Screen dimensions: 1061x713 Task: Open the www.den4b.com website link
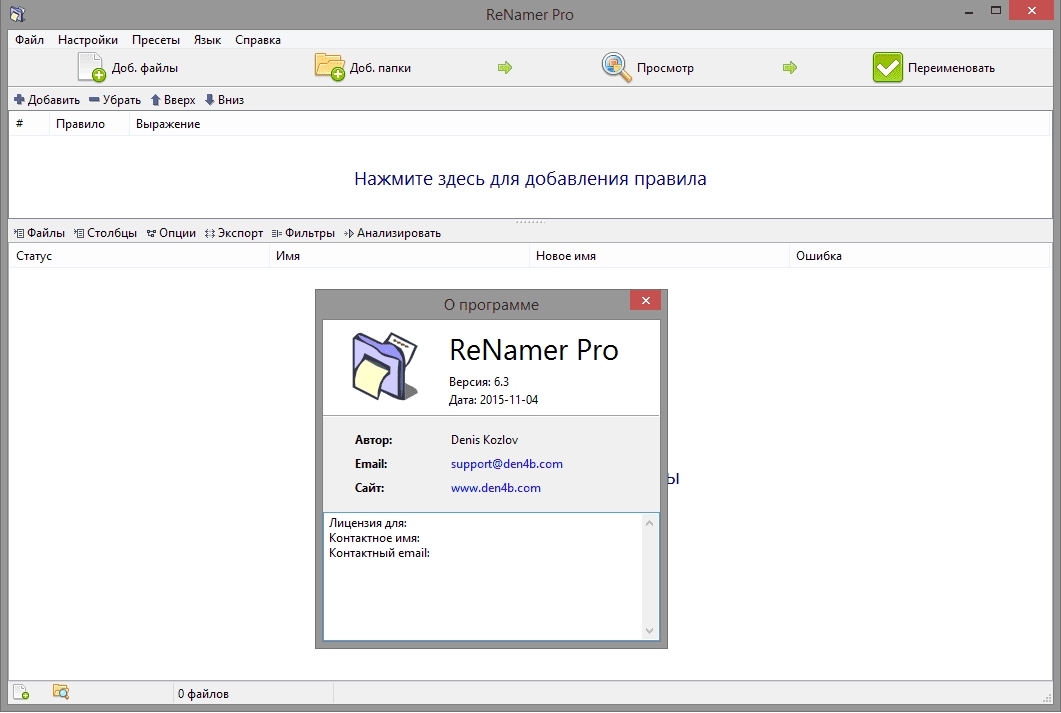pyautogui.click(x=496, y=488)
